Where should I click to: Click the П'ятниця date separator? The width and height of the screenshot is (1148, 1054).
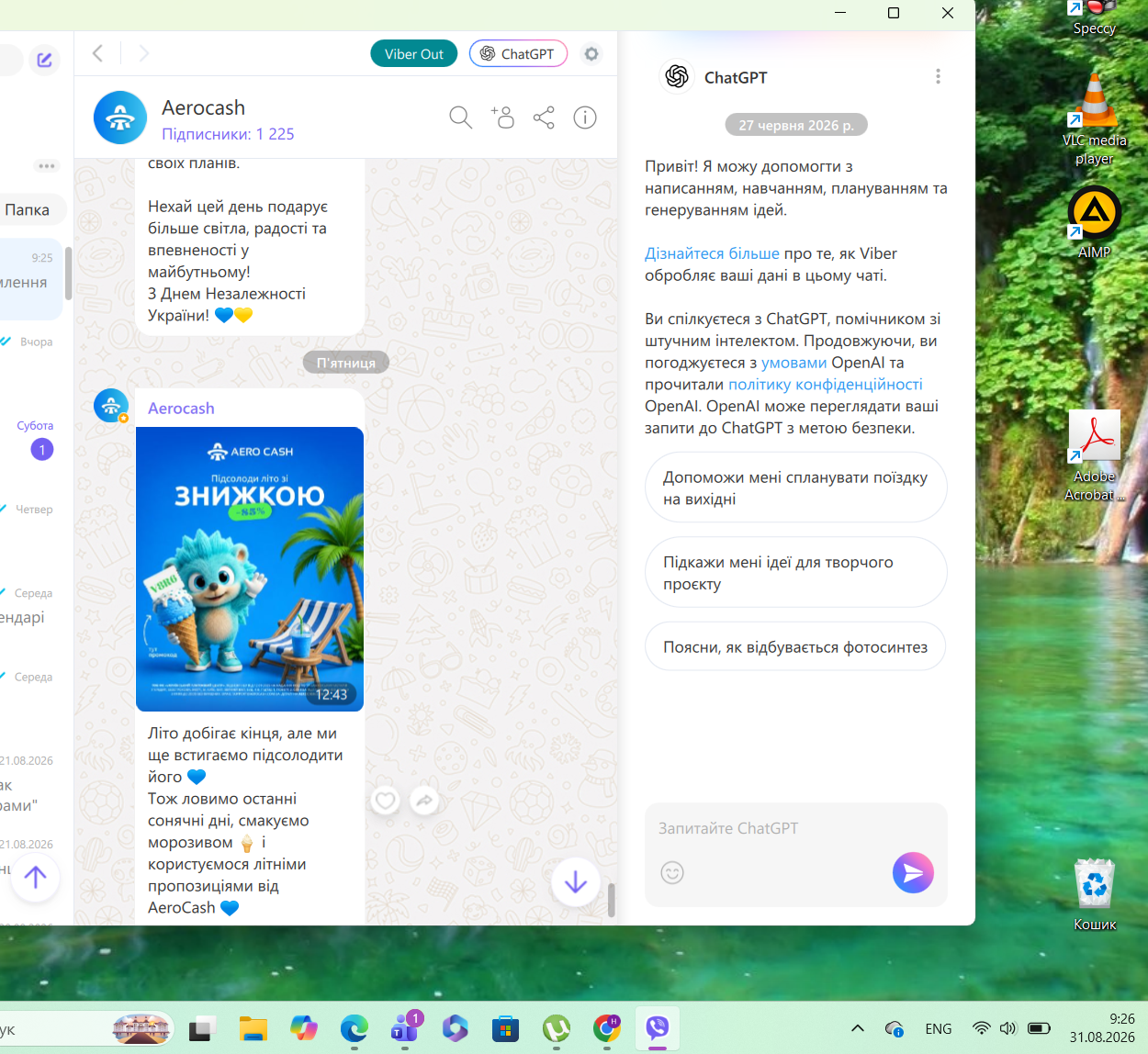pos(346,363)
